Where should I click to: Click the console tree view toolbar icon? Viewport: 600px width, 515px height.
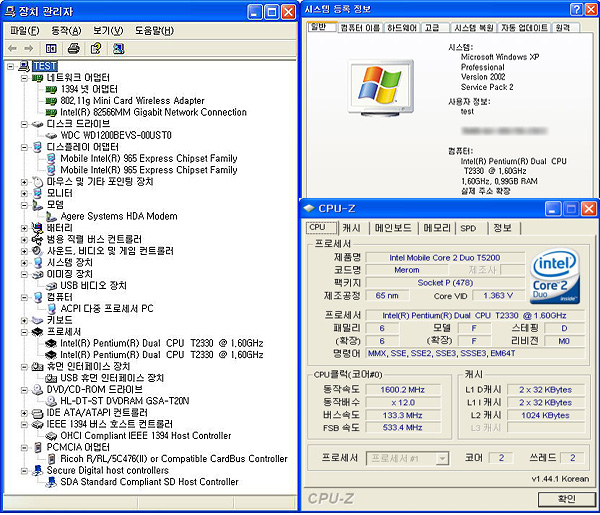point(51,49)
